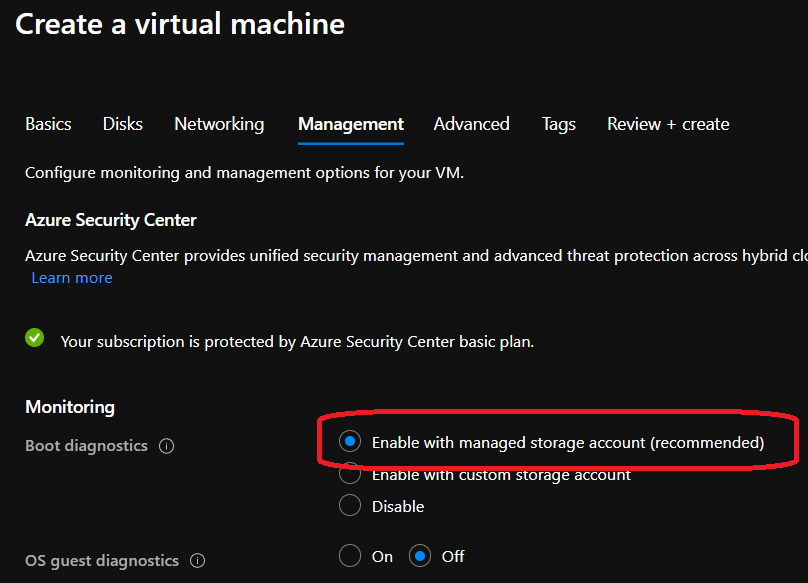Click the OS guest diagnostics label
The image size is (808, 583).
tap(102, 561)
